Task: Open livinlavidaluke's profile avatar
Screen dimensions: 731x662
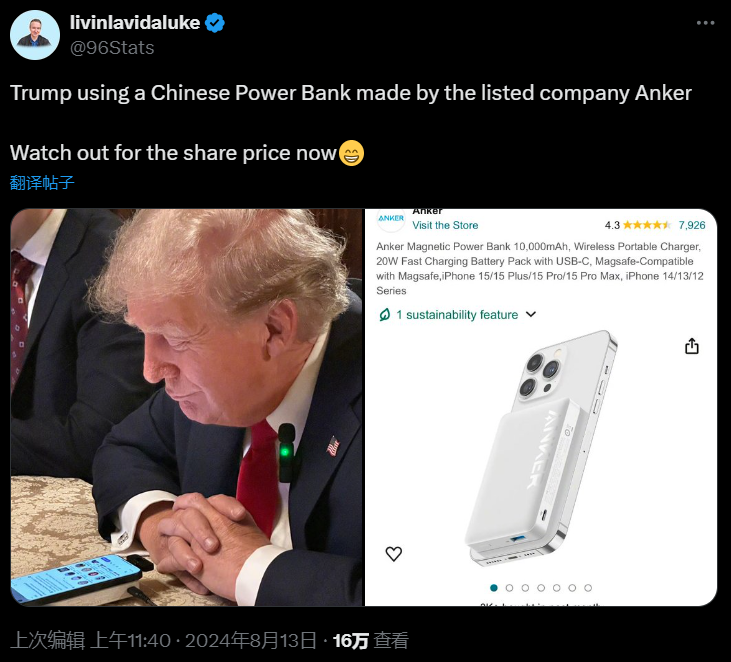Action: [x=35, y=35]
